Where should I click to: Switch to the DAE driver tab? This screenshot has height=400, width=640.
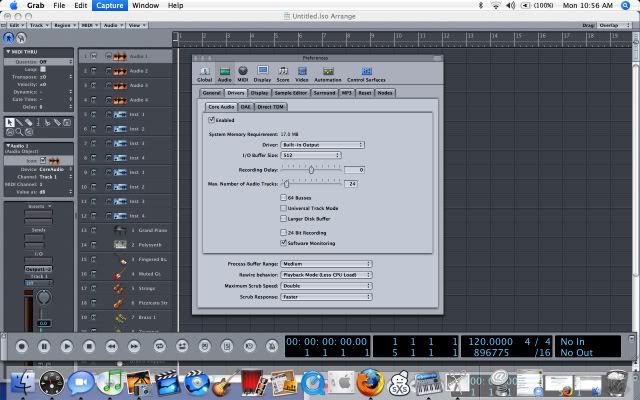pos(245,107)
